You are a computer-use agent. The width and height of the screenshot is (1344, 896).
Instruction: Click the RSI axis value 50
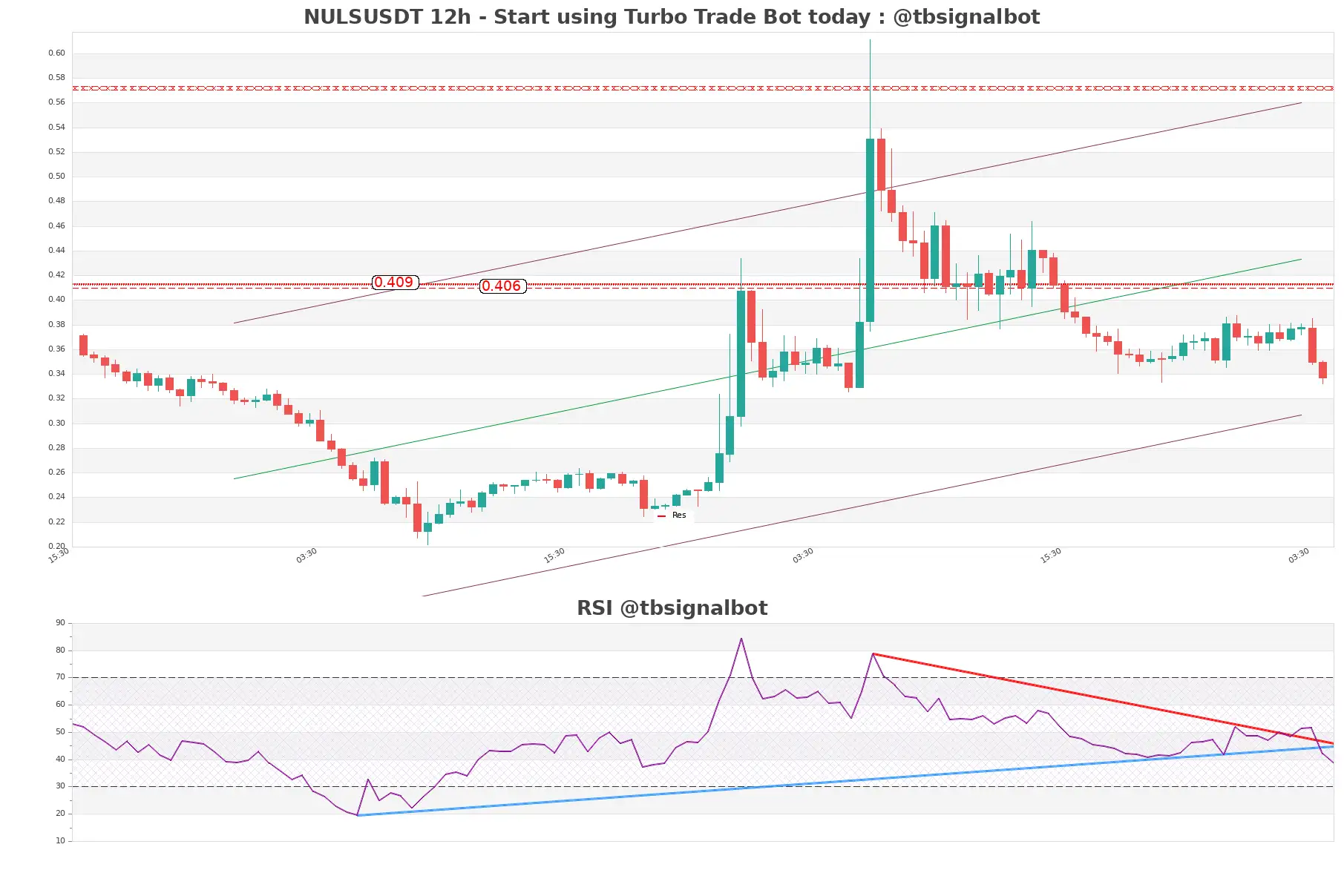click(x=60, y=732)
